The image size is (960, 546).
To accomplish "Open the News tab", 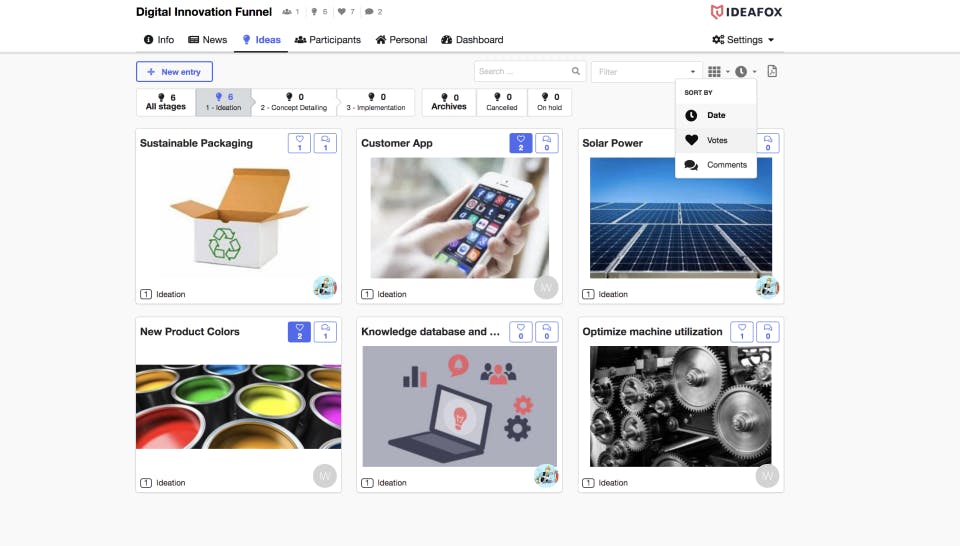I will [208, 40].
